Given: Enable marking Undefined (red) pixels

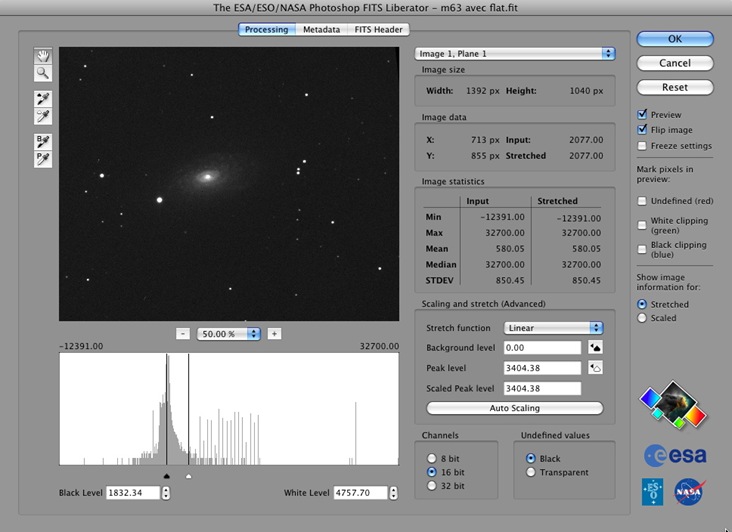Looking at the screenshot, I should [x=642, y=201].
